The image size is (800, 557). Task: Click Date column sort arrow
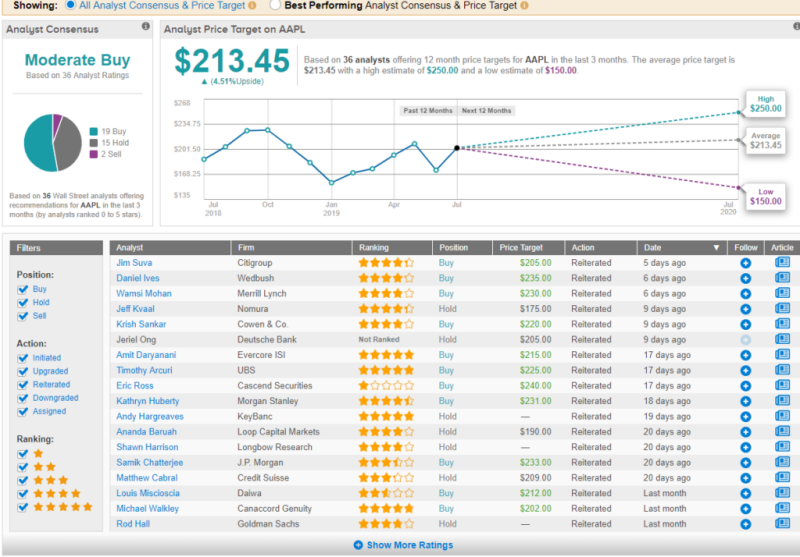click(716, 248)
